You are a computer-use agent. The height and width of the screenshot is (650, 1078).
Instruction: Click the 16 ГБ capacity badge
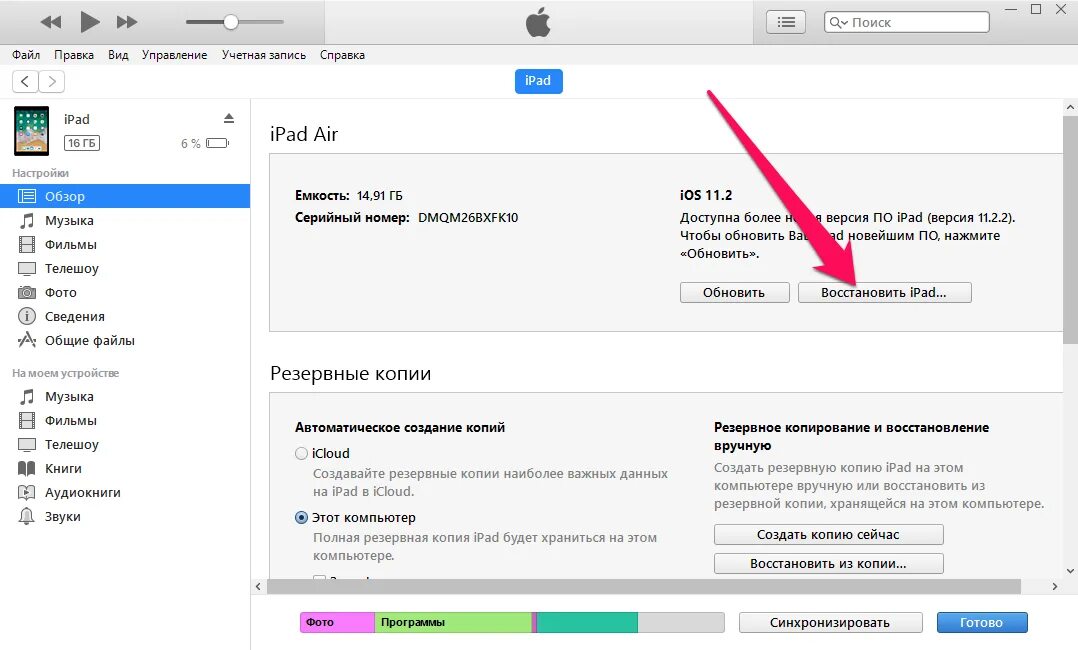82,143
